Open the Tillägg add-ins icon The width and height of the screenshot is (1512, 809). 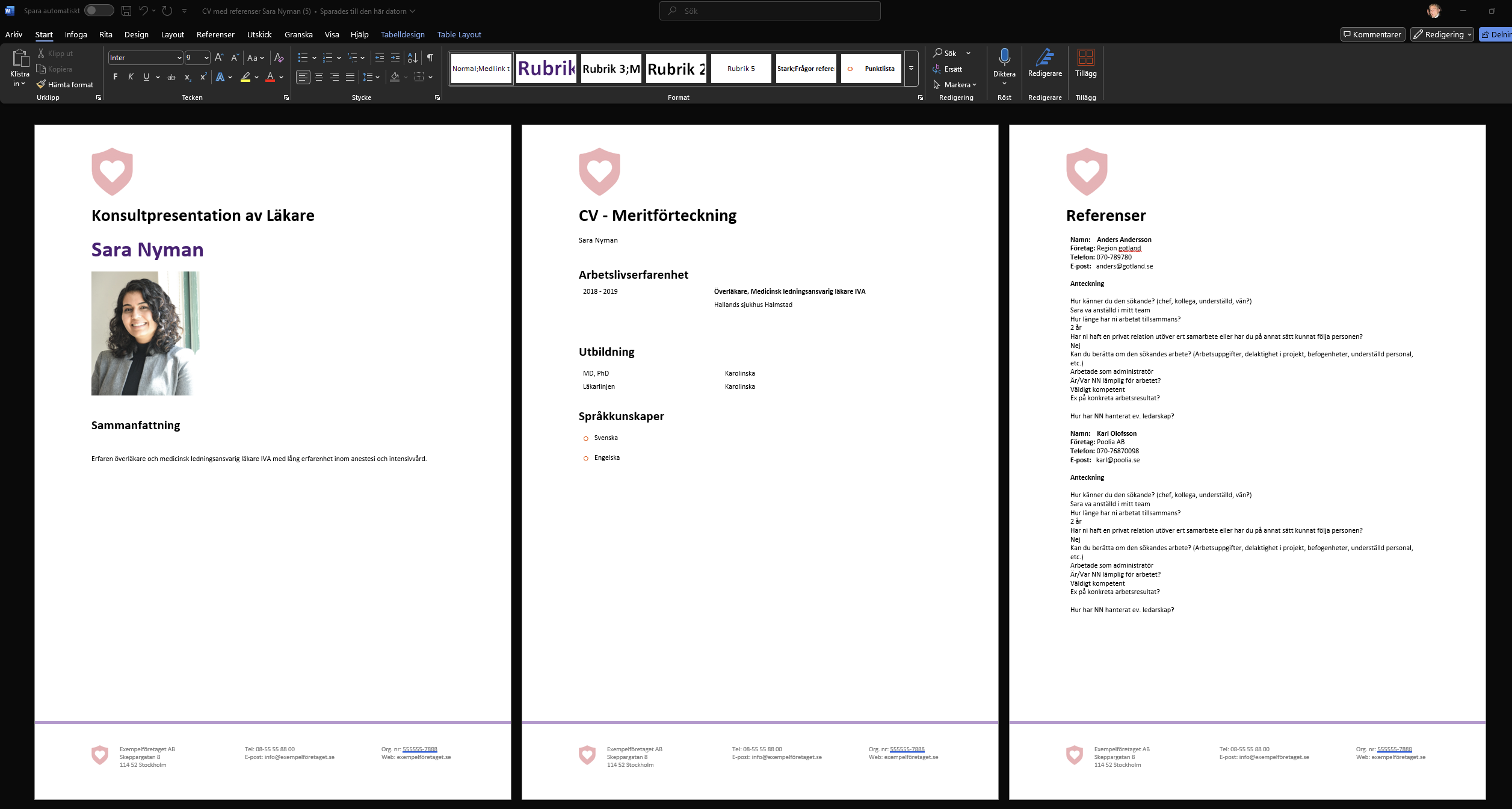[x=1085, y=58]
